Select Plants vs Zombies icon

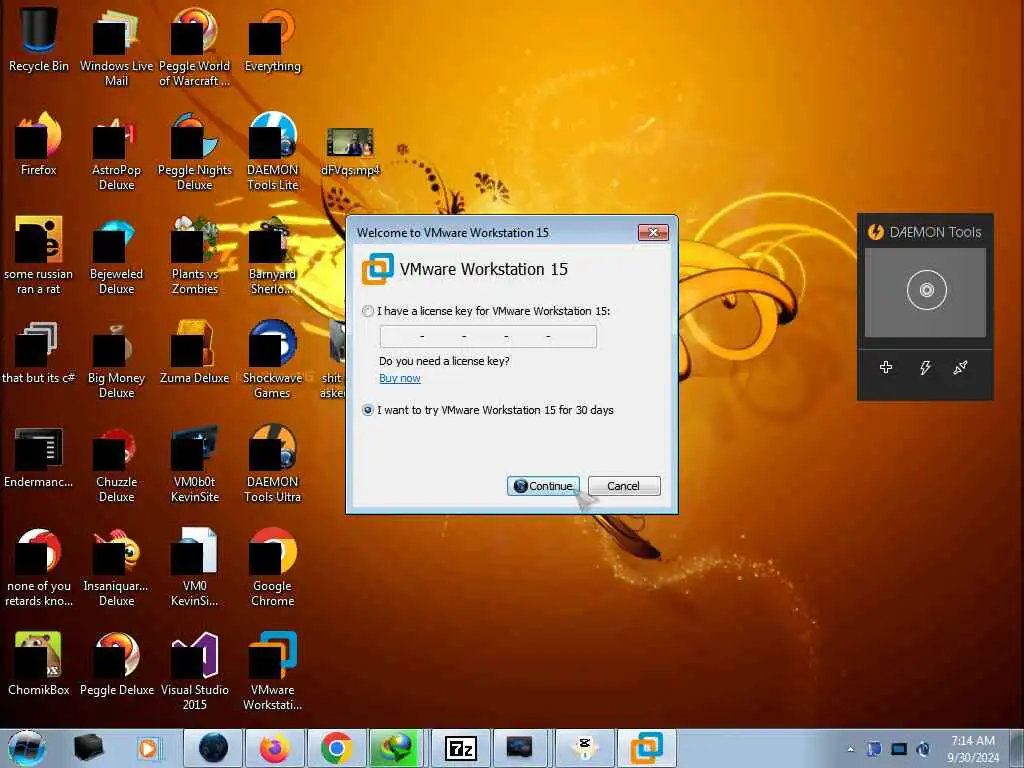[x=195, y=255]
